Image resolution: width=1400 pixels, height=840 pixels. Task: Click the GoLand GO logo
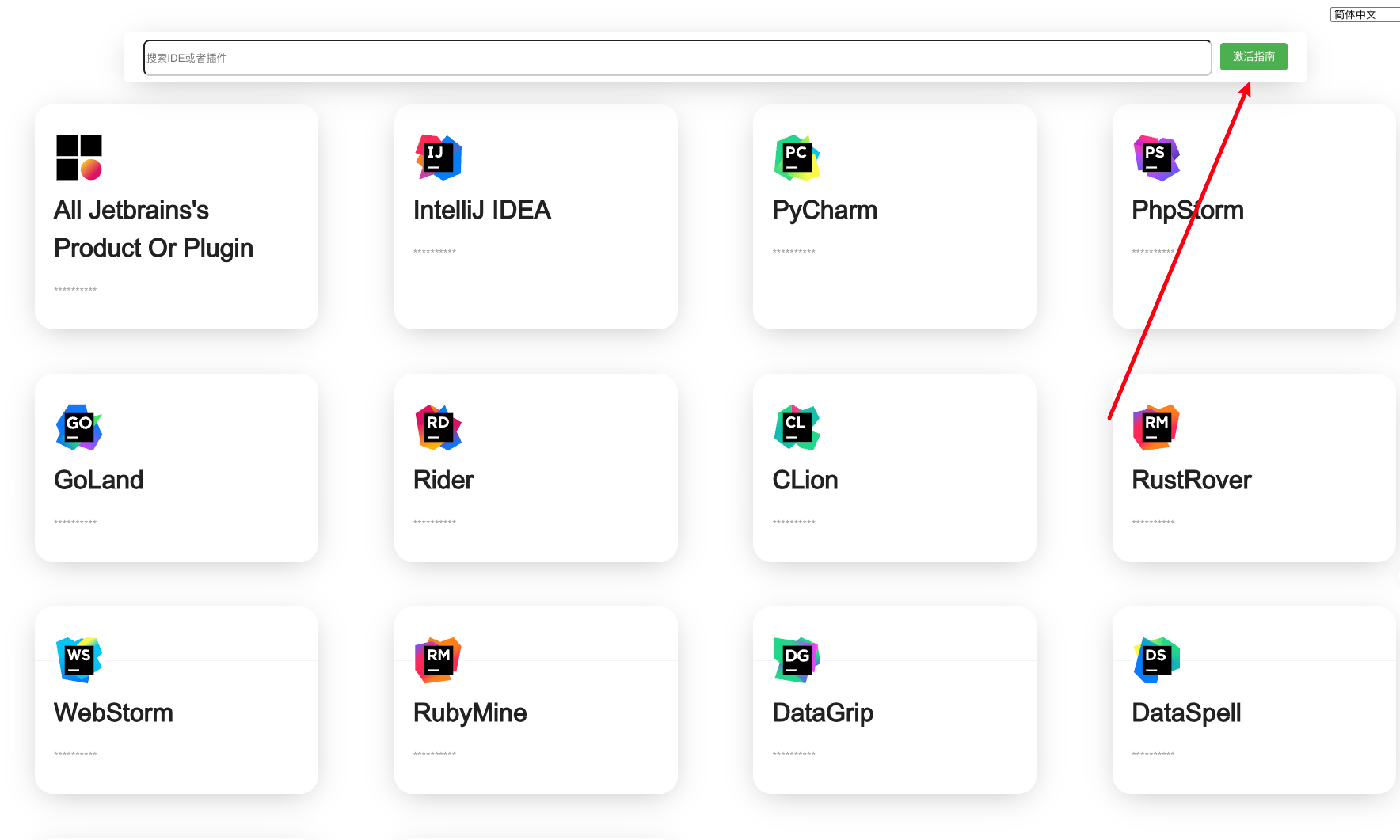pos(79,428)
